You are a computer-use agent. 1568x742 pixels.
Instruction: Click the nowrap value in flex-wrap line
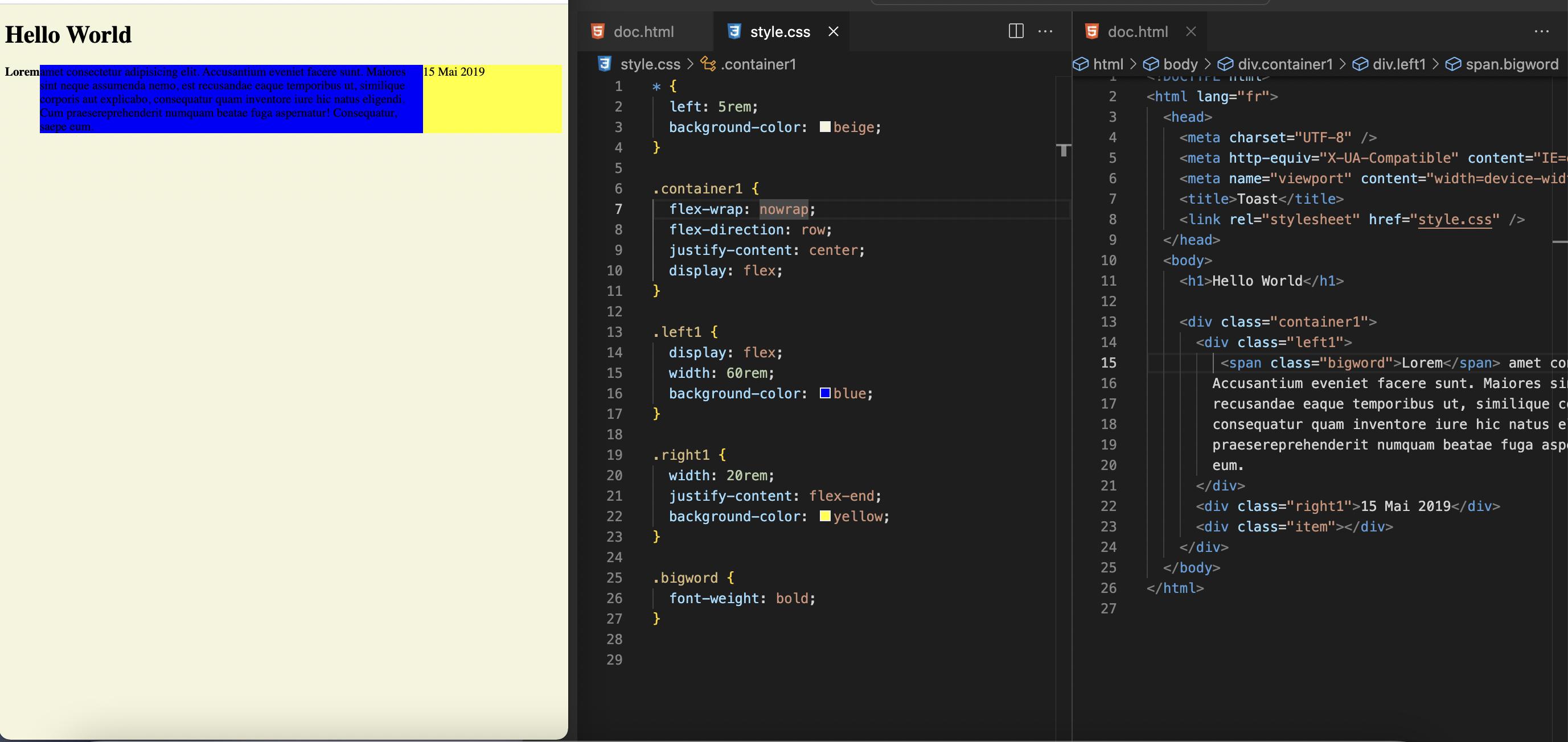[783, 209]
